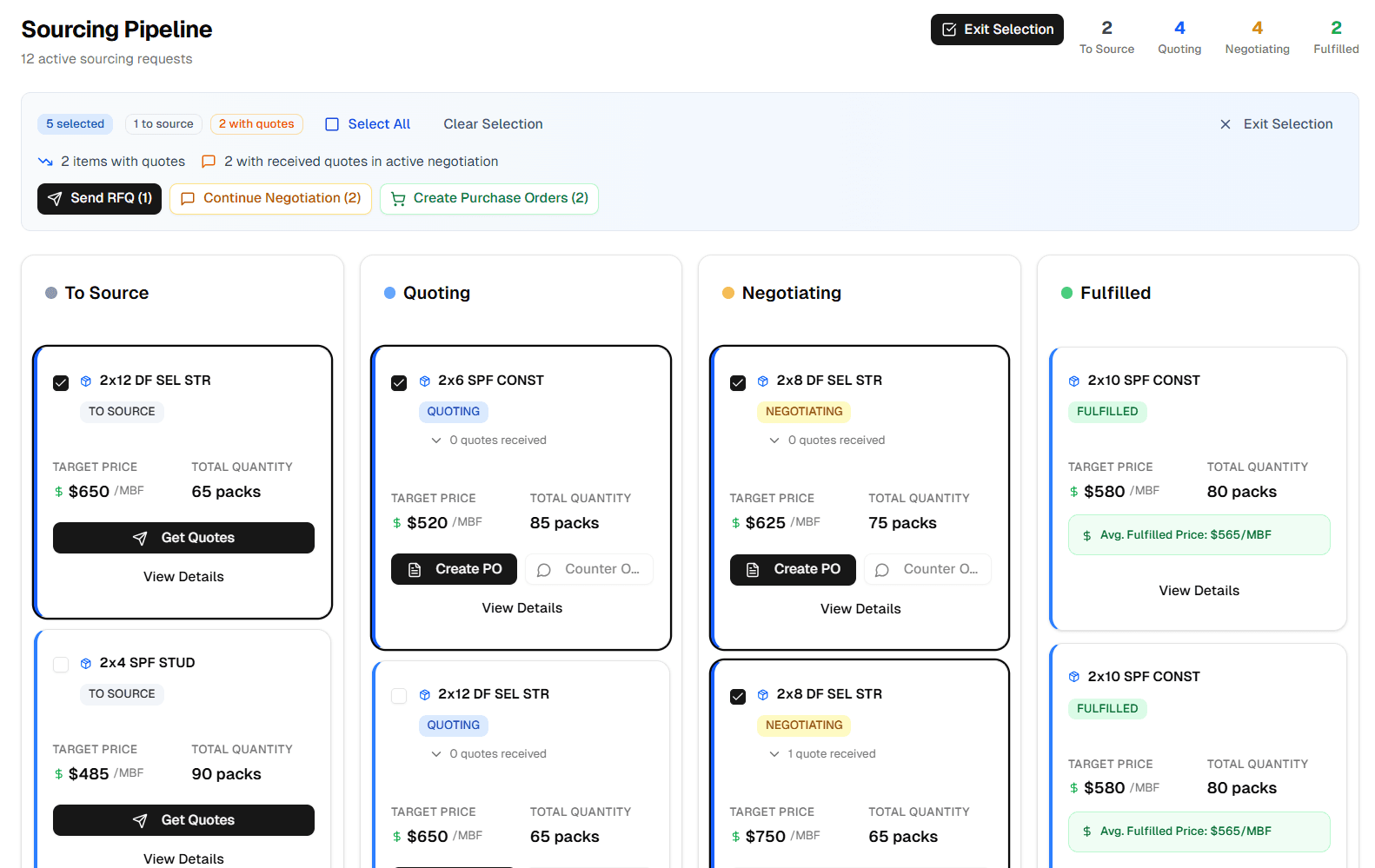Click the blue dot beside Quoting heading
The image size is (1375, 868).
(390, 293)
